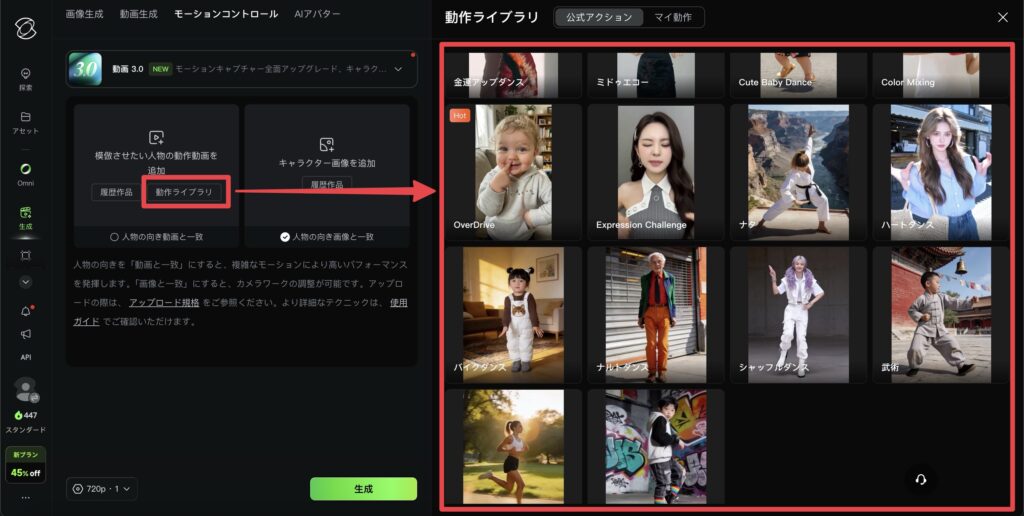Screen dimensions: 1024x516
Task: Open the 探索 (Explore) sidebar icon
Action: coord(25,77)
